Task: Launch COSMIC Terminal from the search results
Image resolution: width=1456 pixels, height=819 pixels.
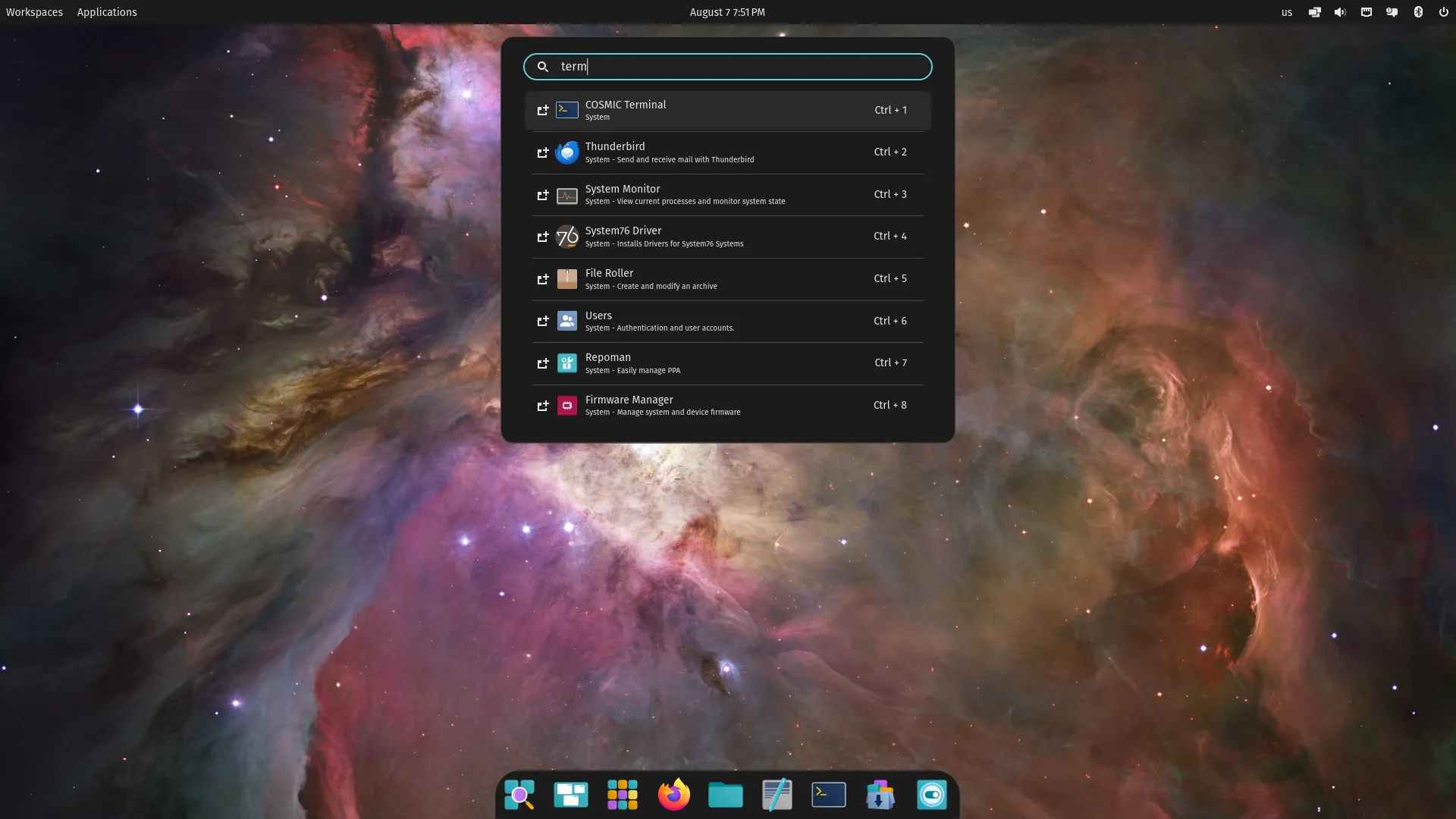Action: 727,111
